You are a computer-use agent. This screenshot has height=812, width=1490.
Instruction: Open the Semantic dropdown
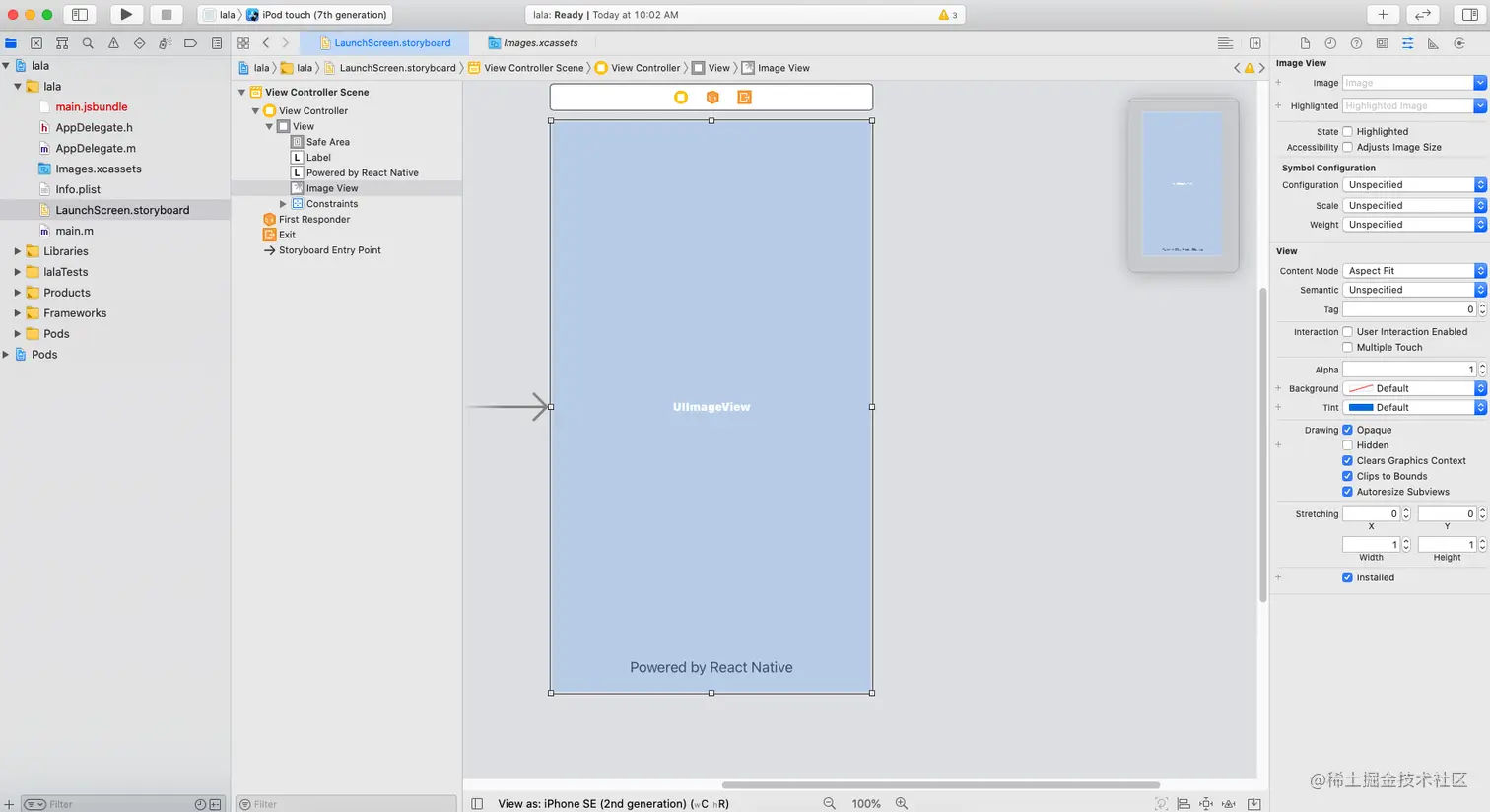(x=1414, y=290)
